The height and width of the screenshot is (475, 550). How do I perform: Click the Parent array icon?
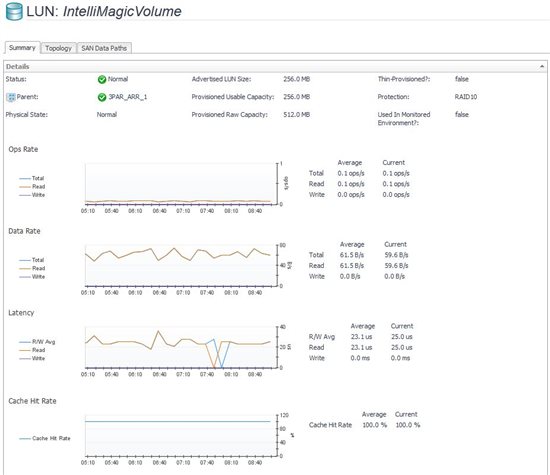[x=11, y=97]
